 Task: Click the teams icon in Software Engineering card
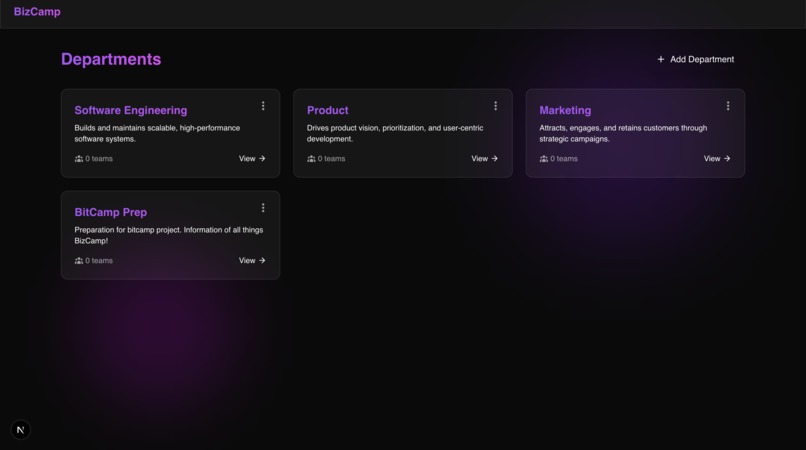point(79,158)
